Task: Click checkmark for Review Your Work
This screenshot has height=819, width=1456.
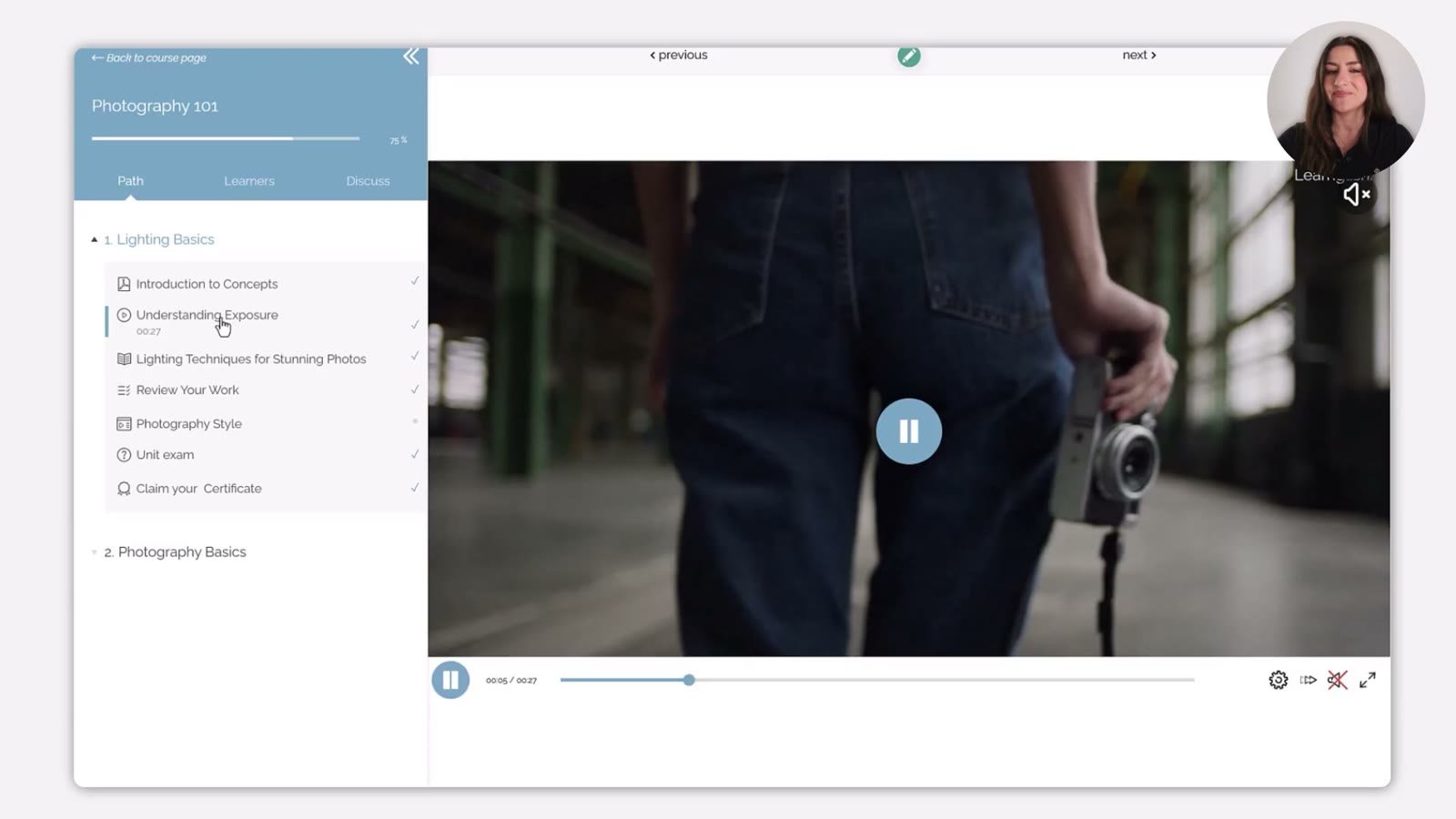Action: (x=415, y=389)
